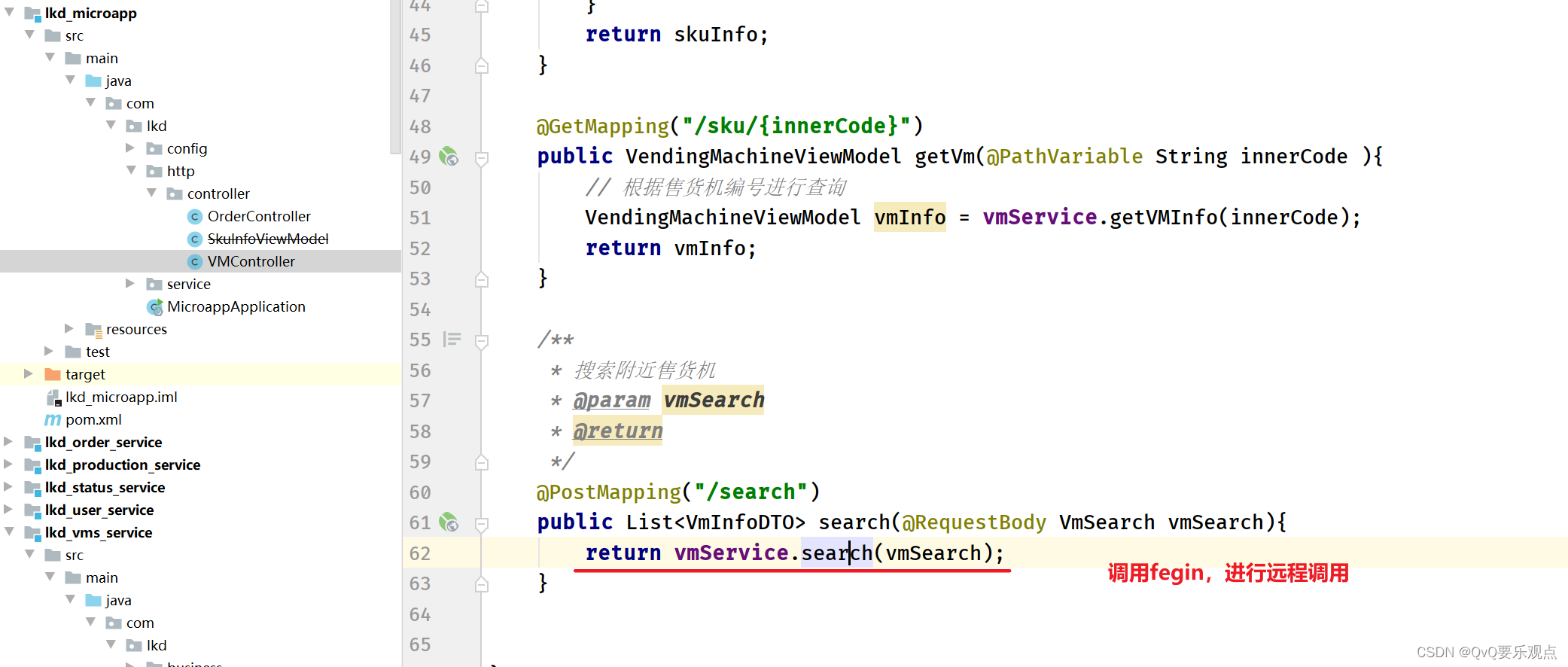The image size is (1568, 667).
Task: Collapse the http package node
Action: click(131, 170)
